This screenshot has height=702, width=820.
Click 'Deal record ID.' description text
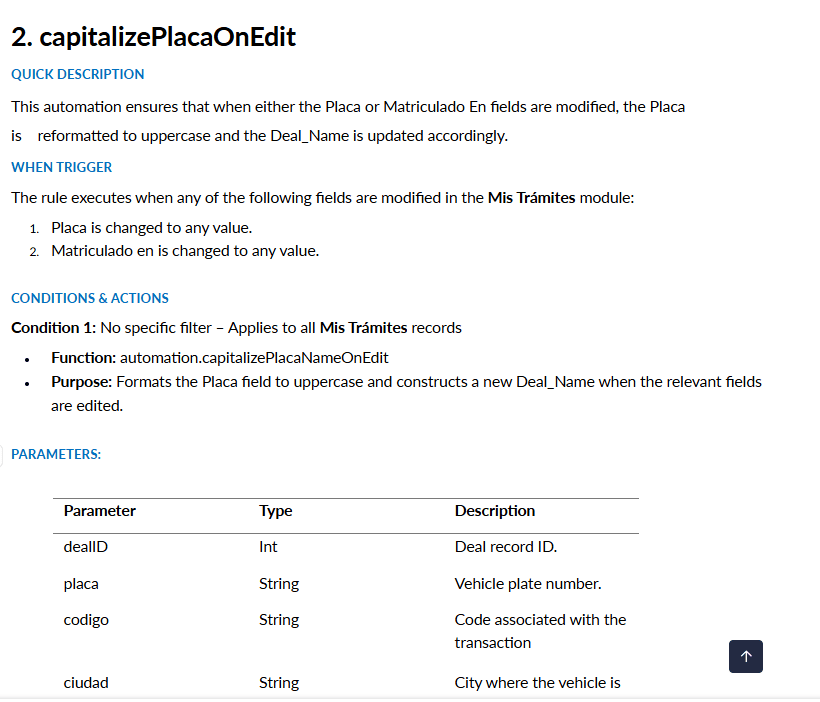[506, 547]
